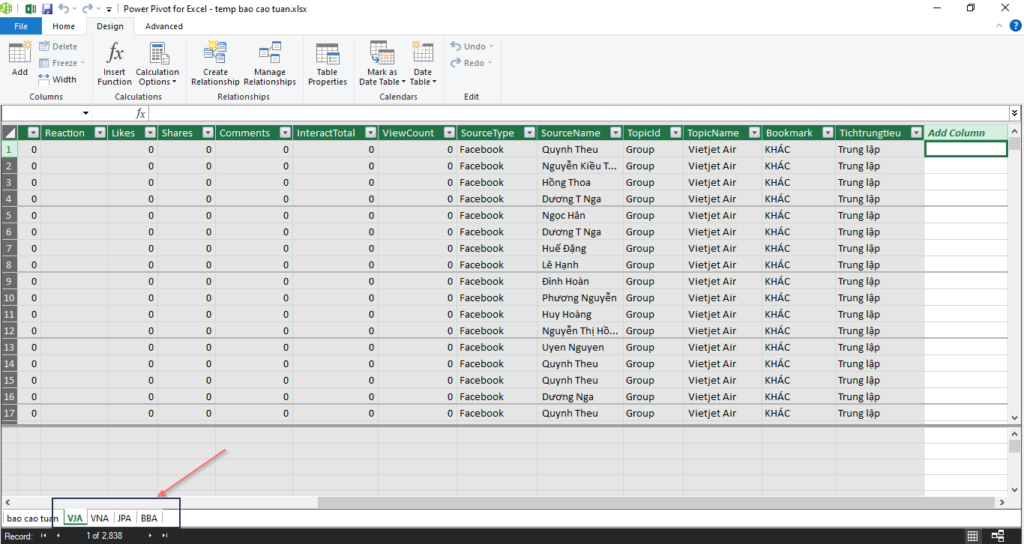Viewport: 1024px width, 544px height.
Task: Go to next record
Action: 150,536
